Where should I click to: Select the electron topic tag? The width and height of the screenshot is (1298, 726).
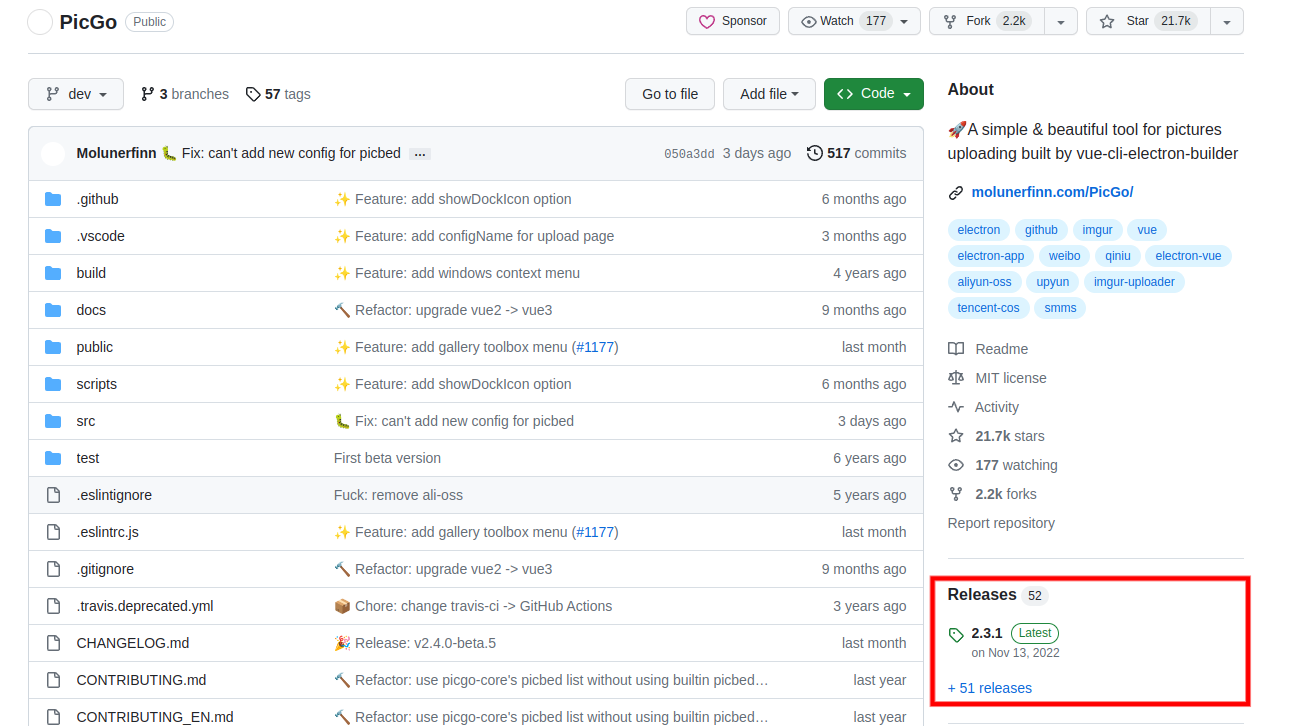click(x=978, y=230)
